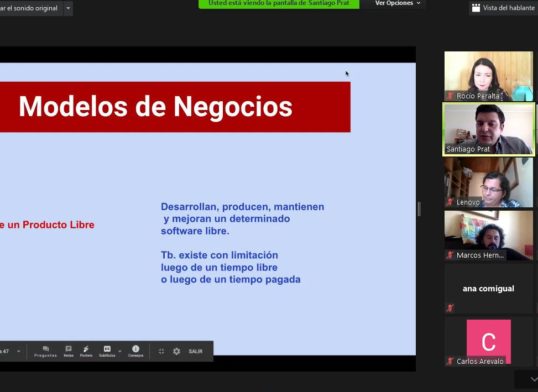The image size is (538, 392).
Task: Activate the laser Puntero icon
Action: pos(86,351)
